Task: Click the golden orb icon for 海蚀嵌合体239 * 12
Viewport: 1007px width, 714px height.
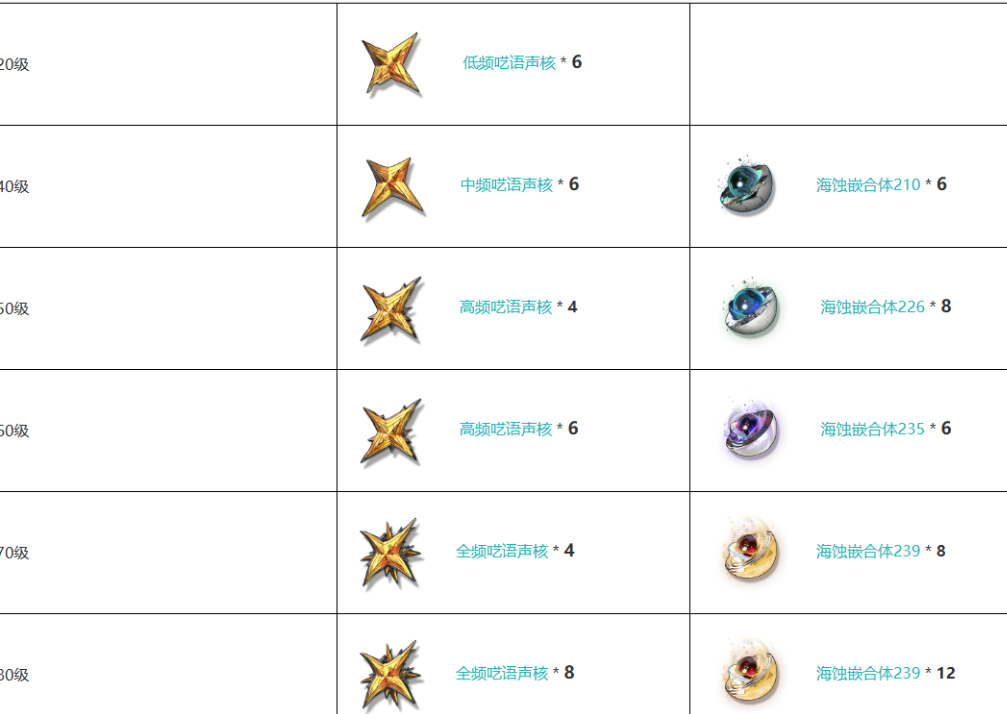Action: tap(749, 670)
